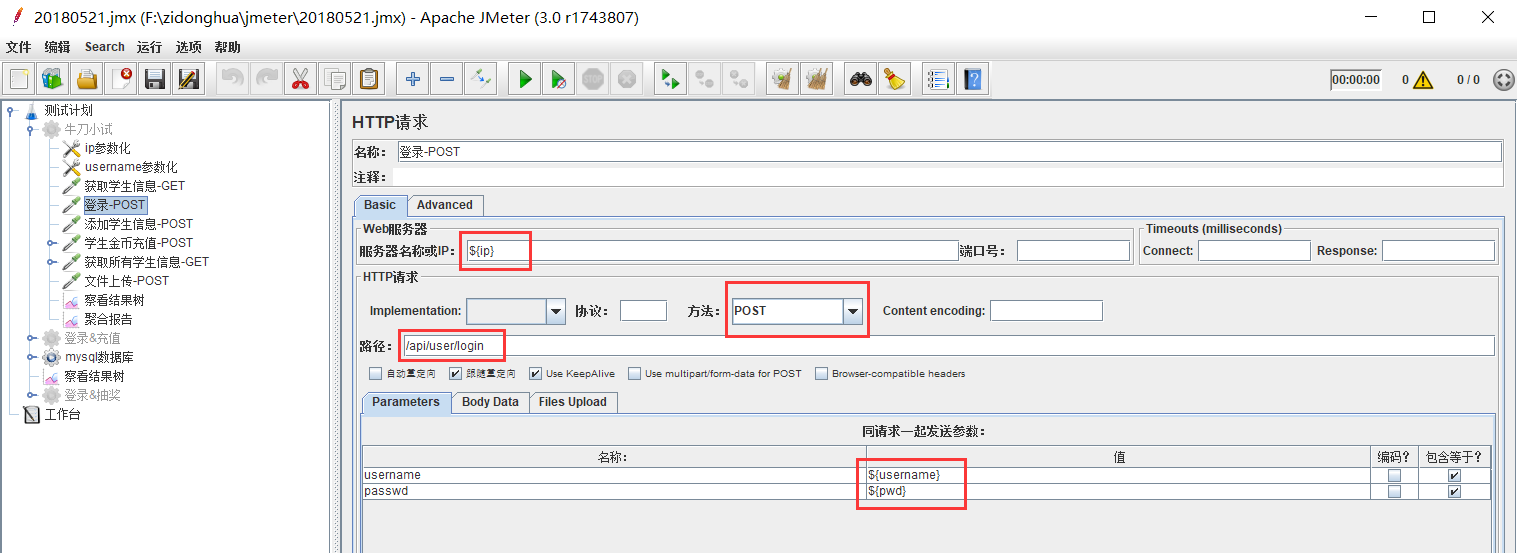This screenshot has width=1517, height=553.
Task: Start the test with green play icon
Action: tap(525, 78)
